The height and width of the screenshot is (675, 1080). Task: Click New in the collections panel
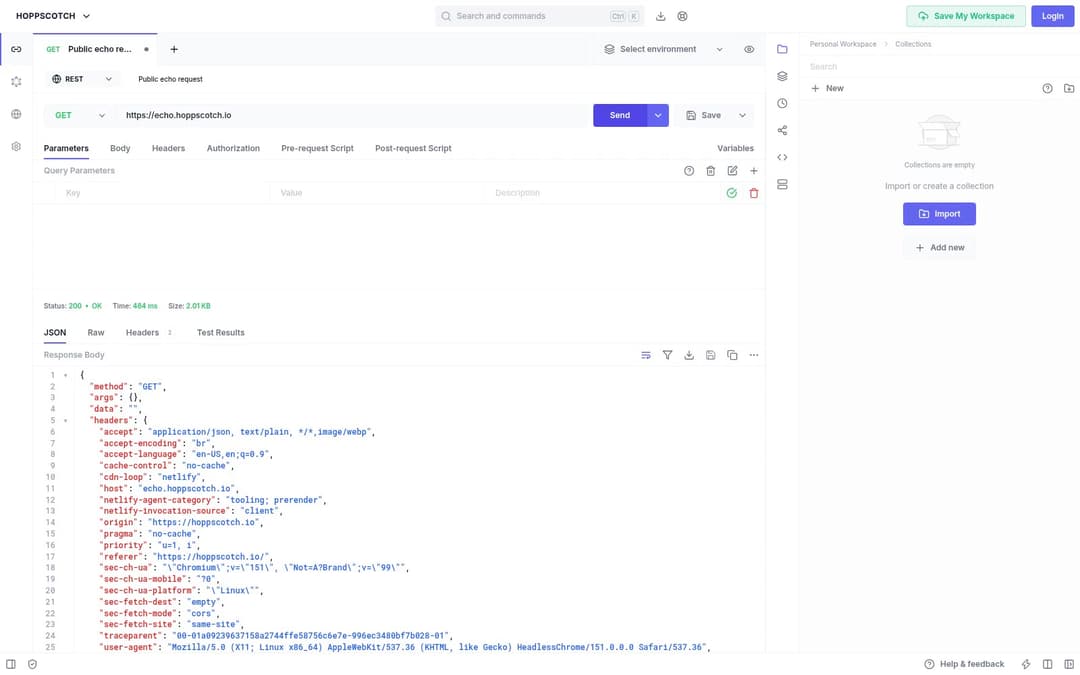(x=827, y=88)
